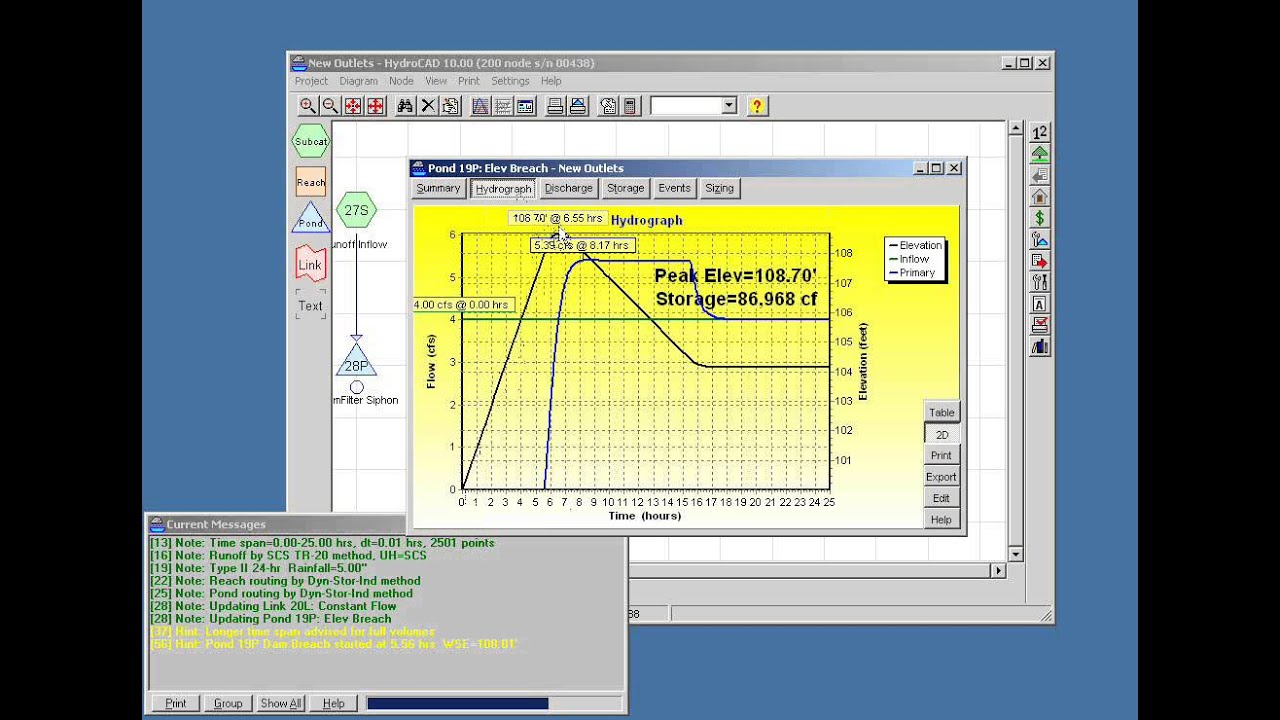Switch to the Events tab

[x=674, y=188]
